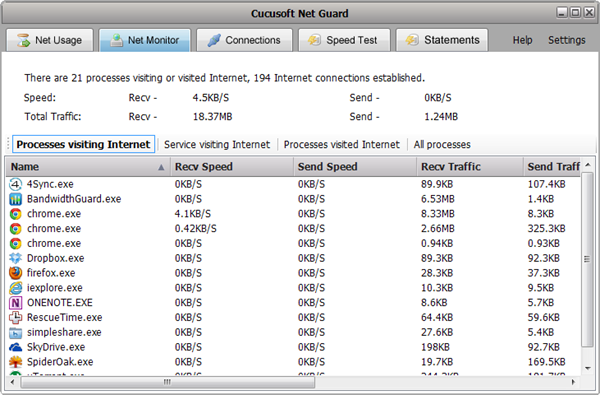
Task: Select Service visiting Internet filter
Action: 217,144
